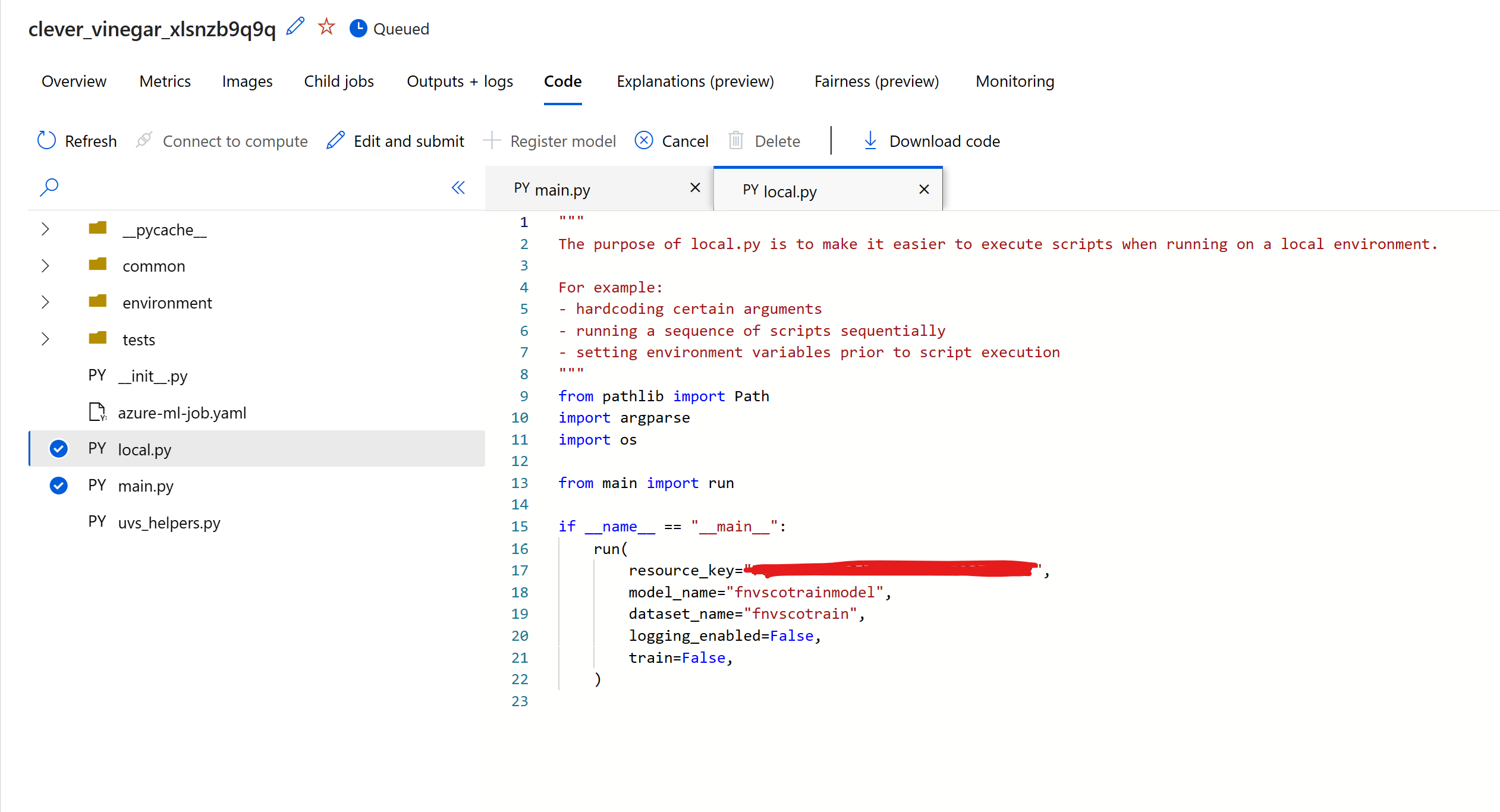1500x812 pixels.
Task: Open the file search box
Action: (x=49, y=187)
